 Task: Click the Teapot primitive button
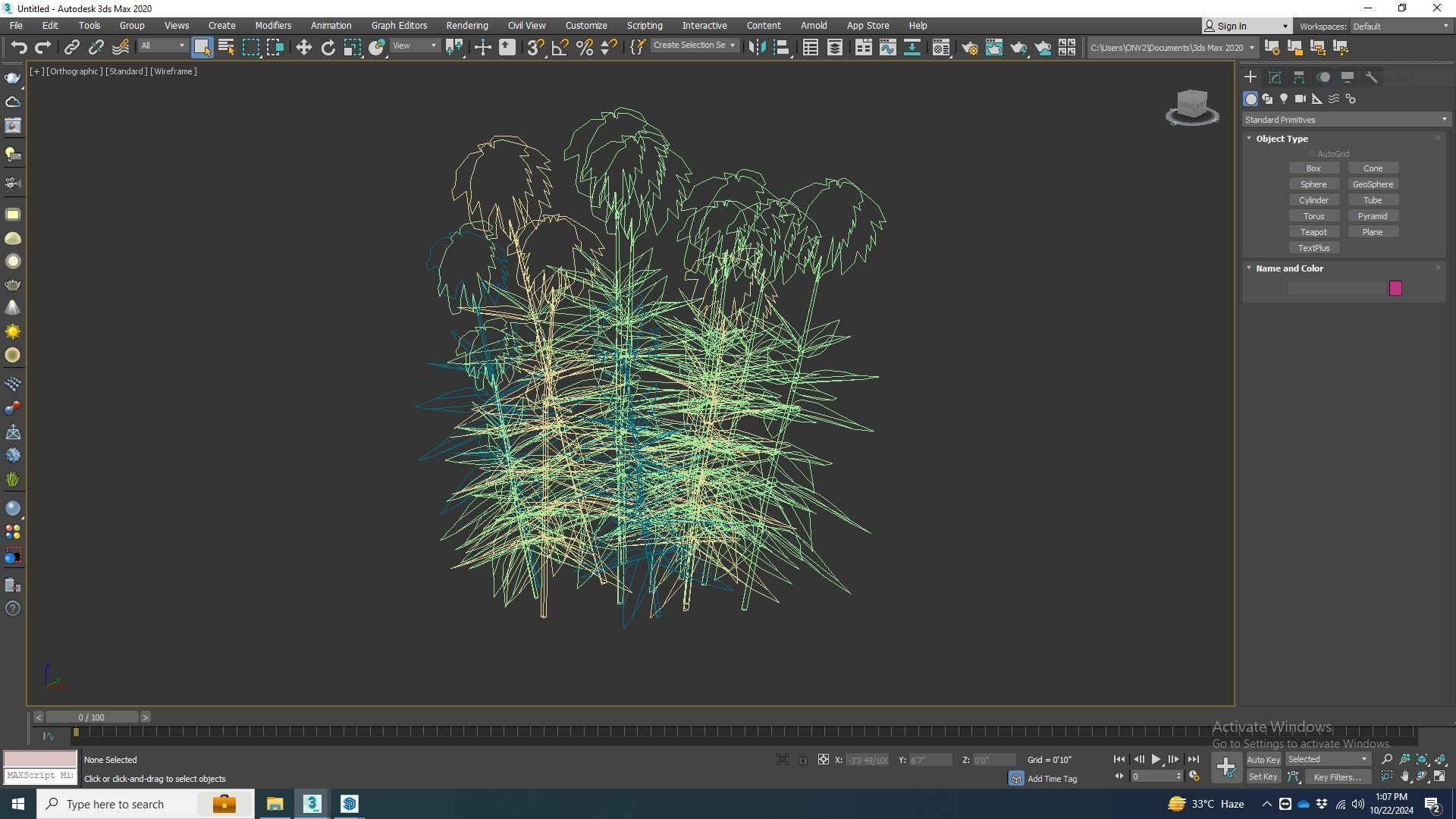(x=1313, y=232)
